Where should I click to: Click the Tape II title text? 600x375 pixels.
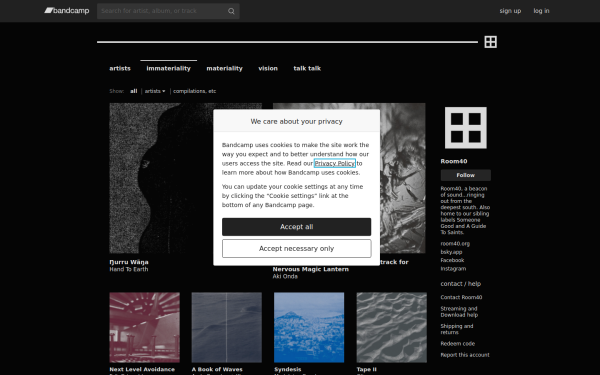367,369
